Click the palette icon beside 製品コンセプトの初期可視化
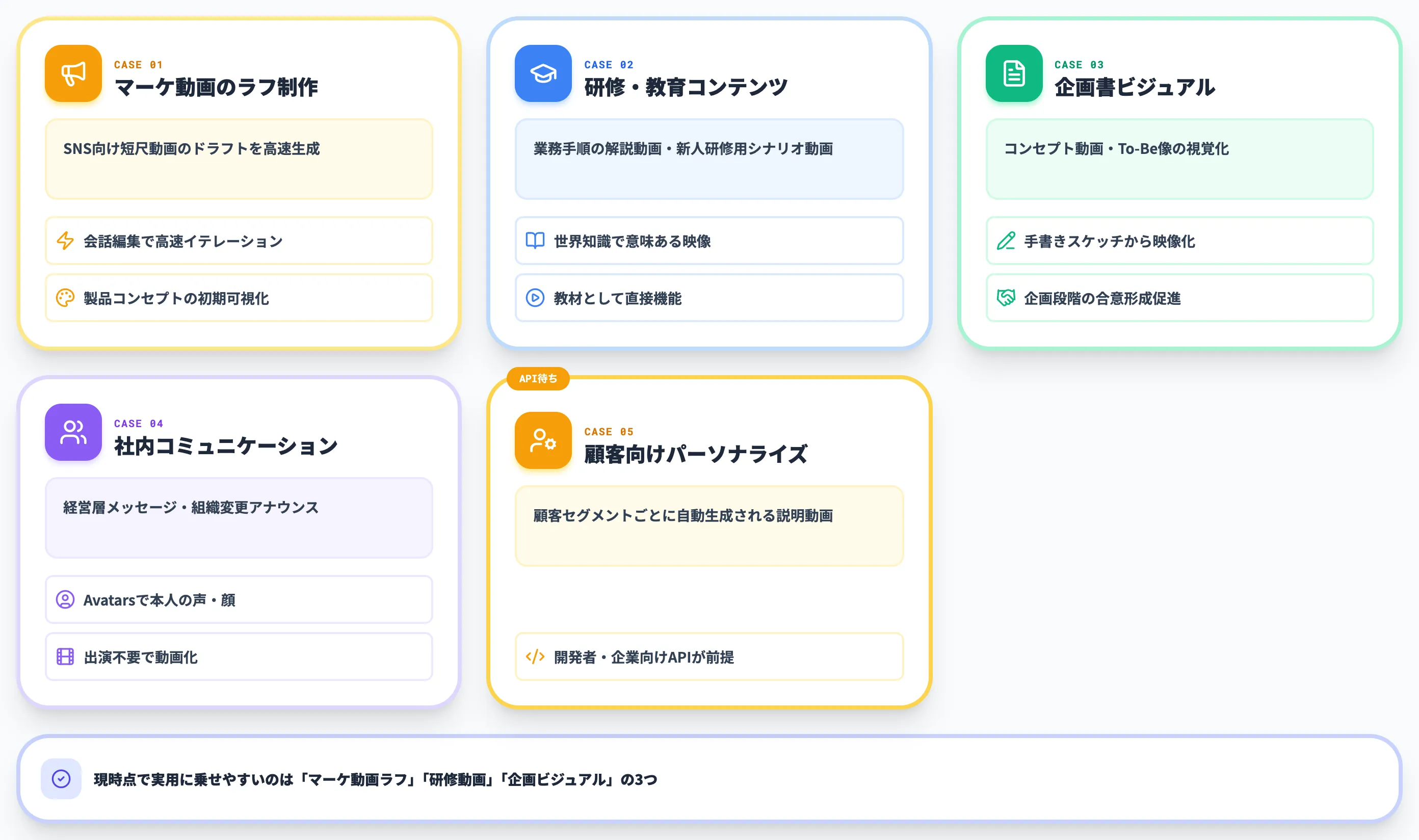 point(65,298)
